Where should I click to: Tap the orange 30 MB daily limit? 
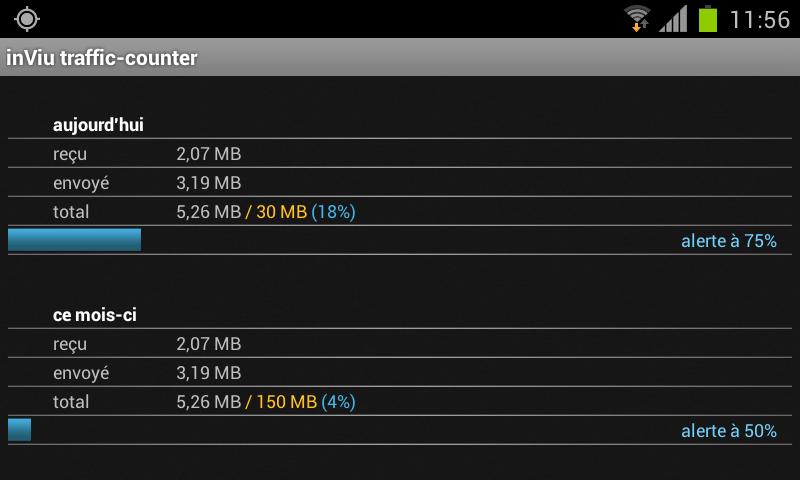(280, 212)
